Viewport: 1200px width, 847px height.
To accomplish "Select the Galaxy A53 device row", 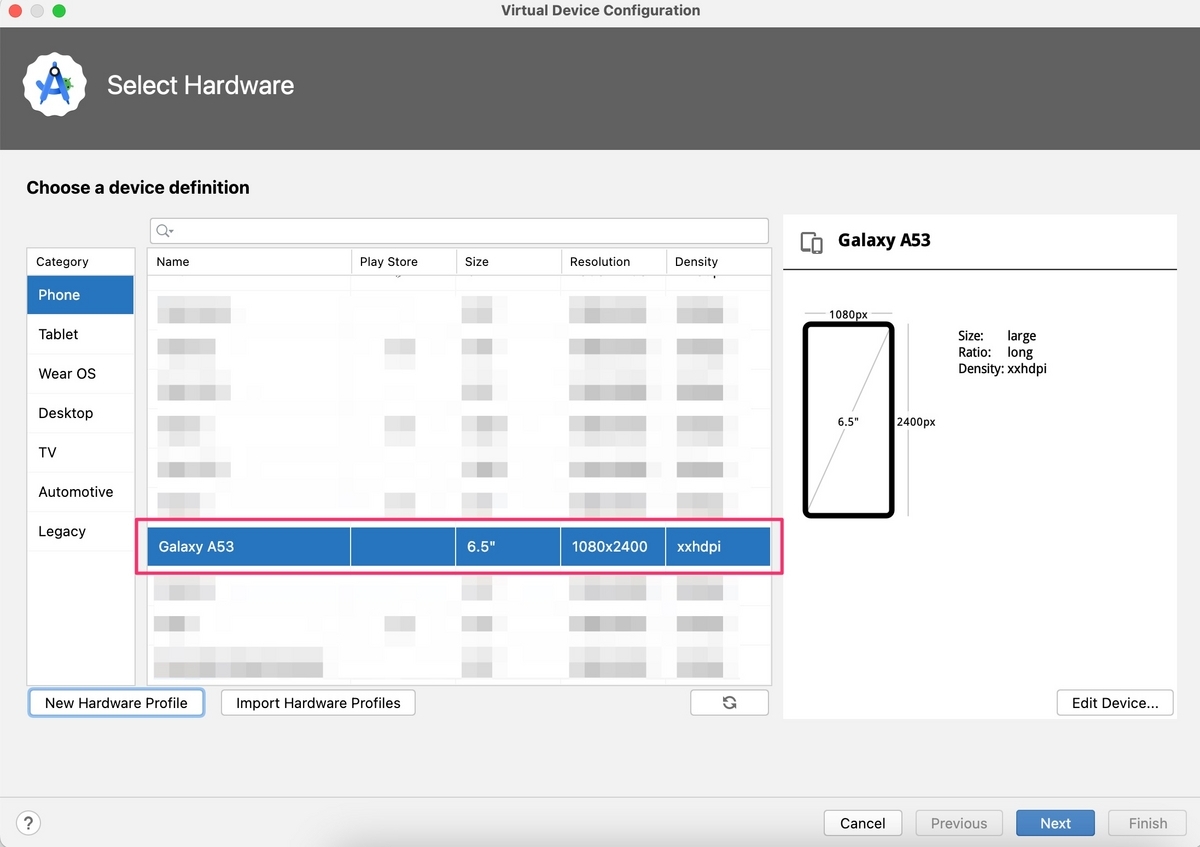I will click(x=459, y=547).
